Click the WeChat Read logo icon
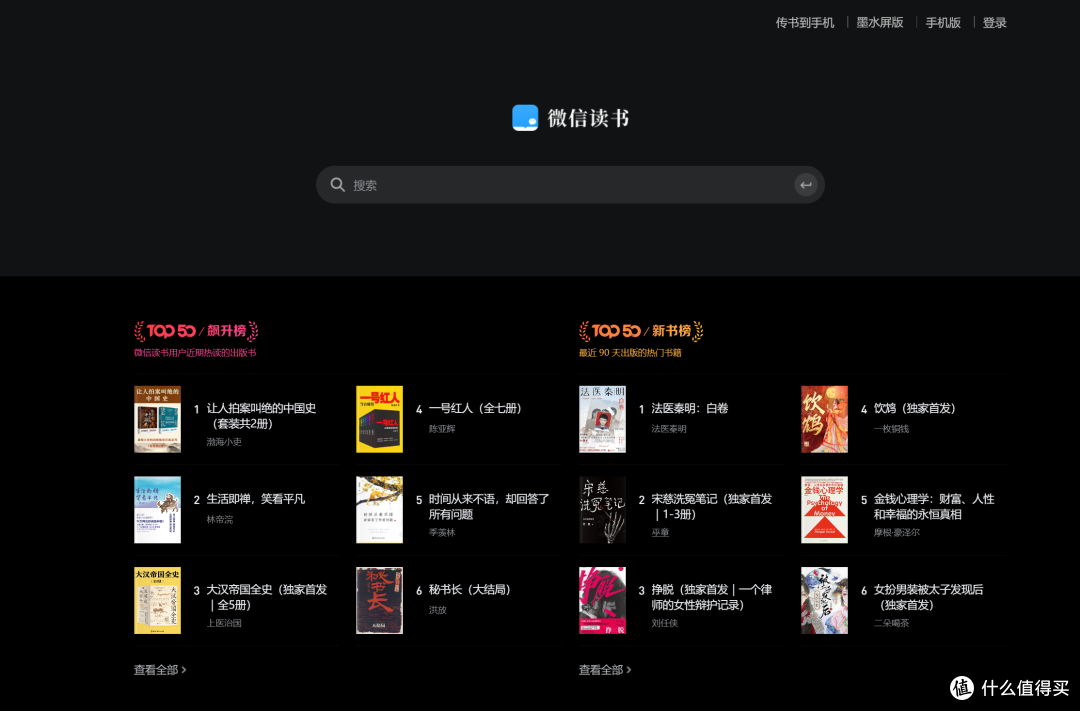This screenshot has height=711, width=1080. click(x=525, y=118)
